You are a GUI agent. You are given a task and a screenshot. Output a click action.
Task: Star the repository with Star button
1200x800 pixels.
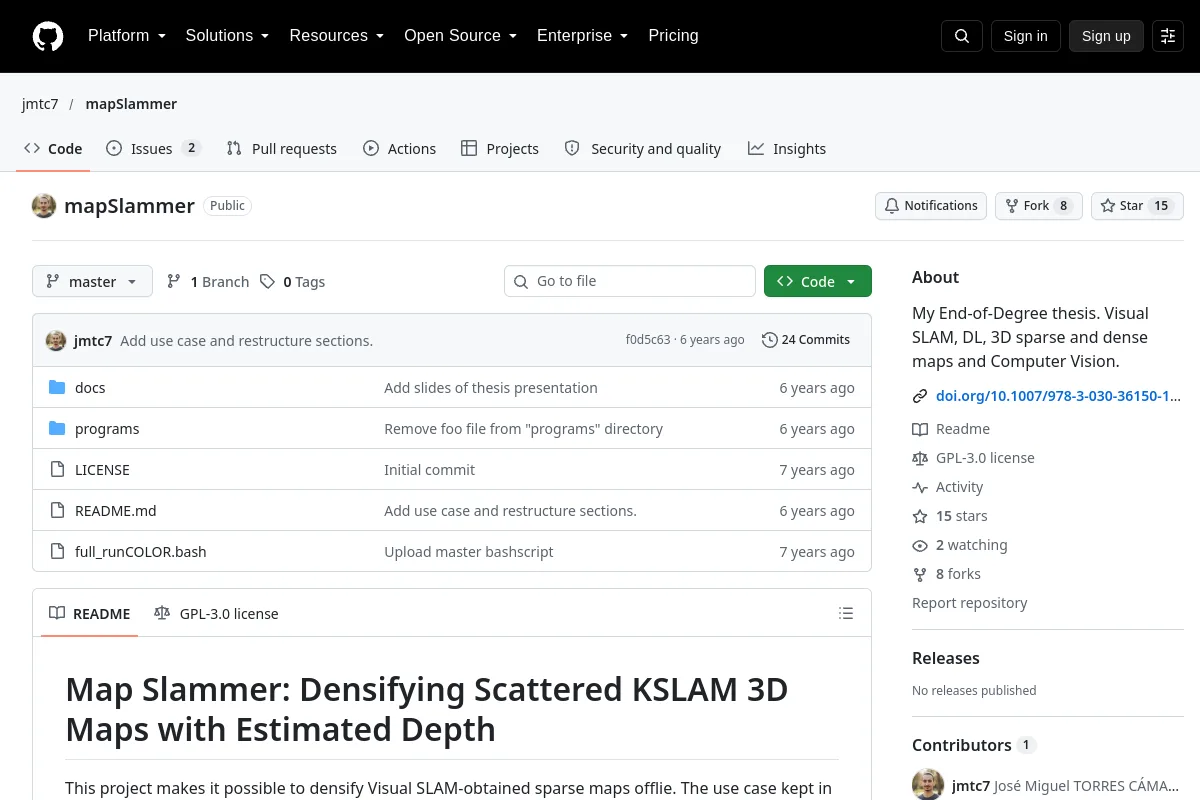(x=1137, y=206)
